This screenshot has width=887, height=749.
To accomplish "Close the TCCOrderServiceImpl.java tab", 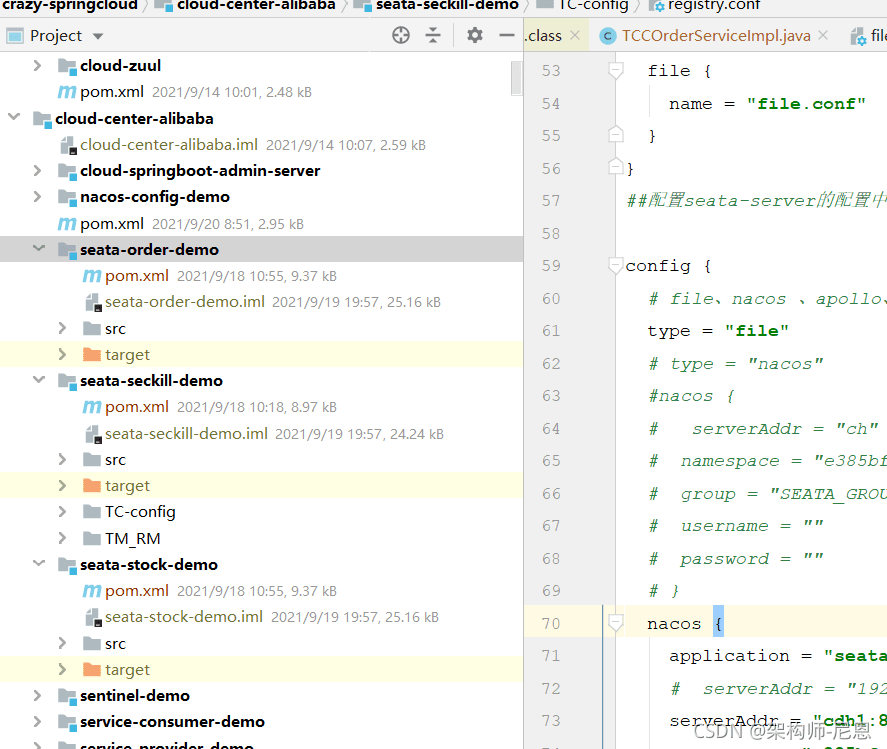I will [x=823, y=35].
